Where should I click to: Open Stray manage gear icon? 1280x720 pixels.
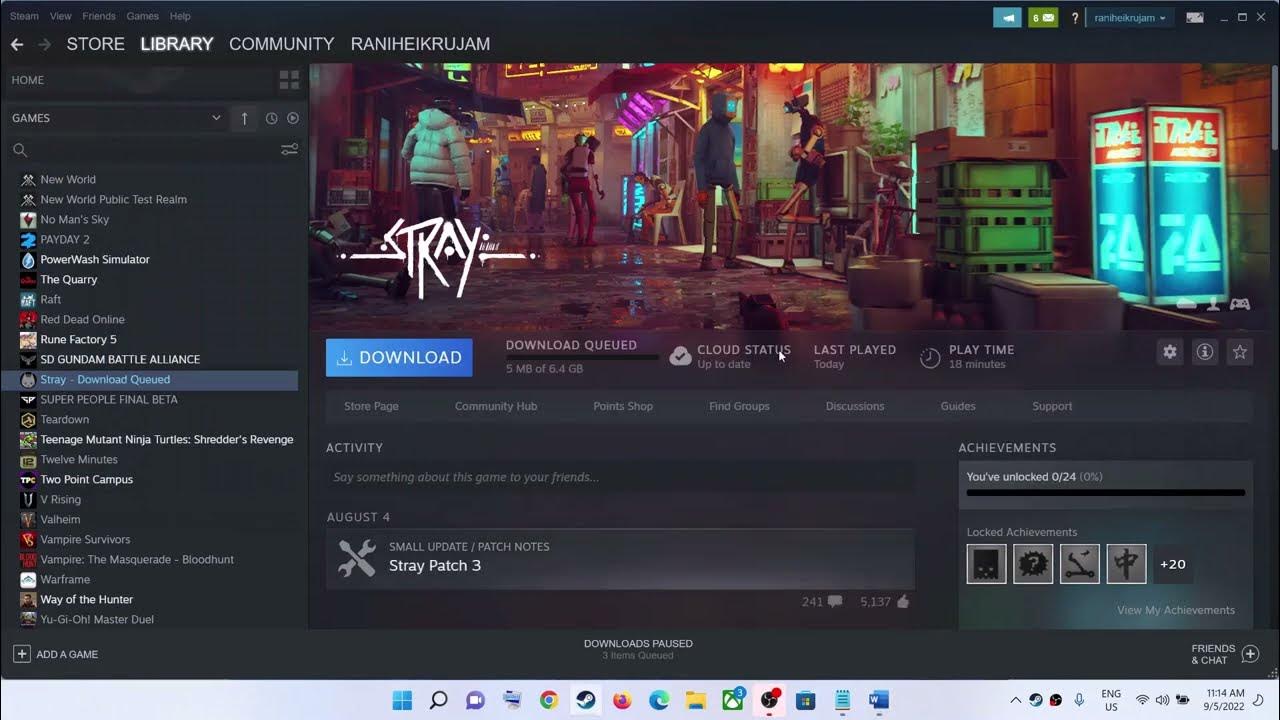(1170, 352)
